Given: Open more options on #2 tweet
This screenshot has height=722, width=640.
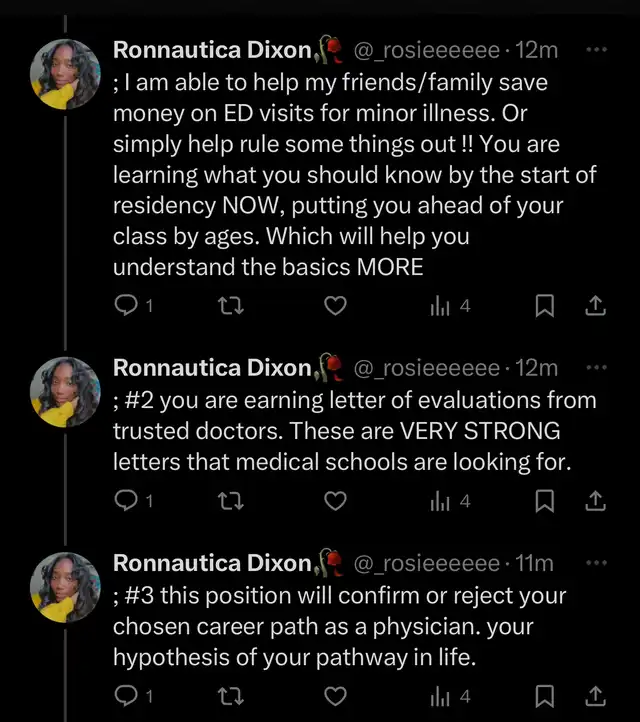Looking at the screenshot, I should click(595, 367).
